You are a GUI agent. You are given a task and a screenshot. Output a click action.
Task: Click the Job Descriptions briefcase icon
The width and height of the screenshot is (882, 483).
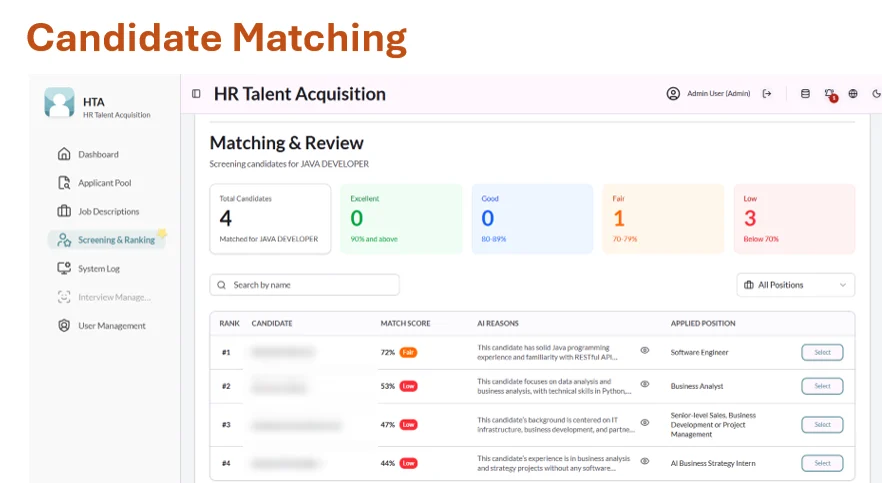[64, 211]
